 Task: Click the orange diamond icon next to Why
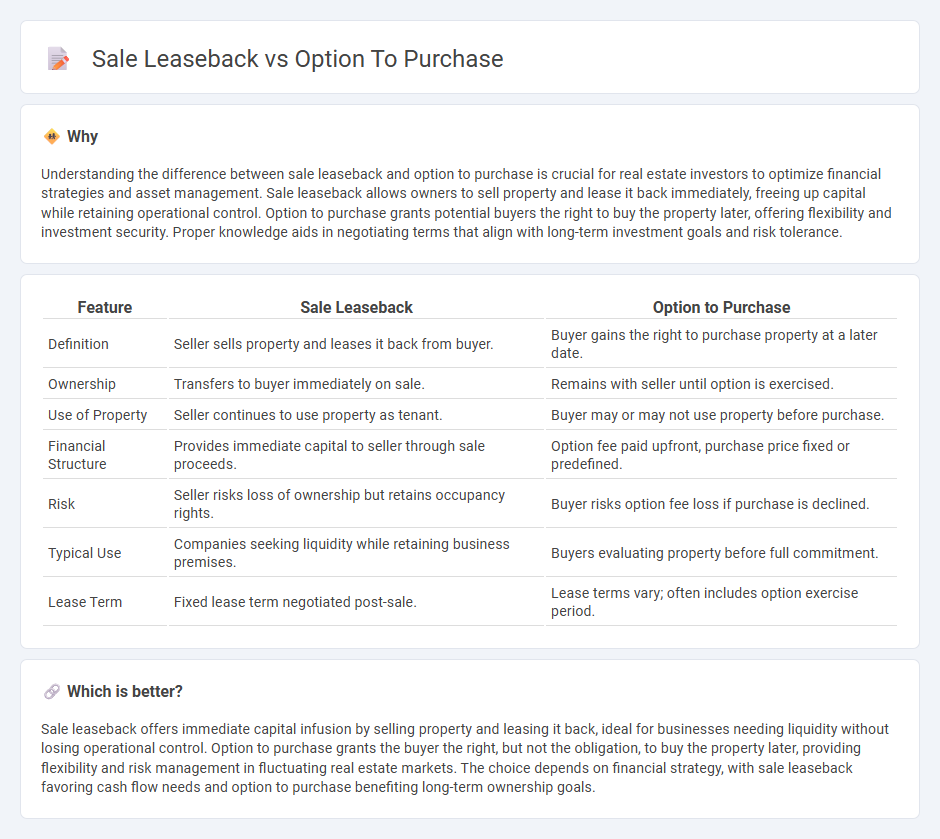pyautogui.click(x=52, y=137)
